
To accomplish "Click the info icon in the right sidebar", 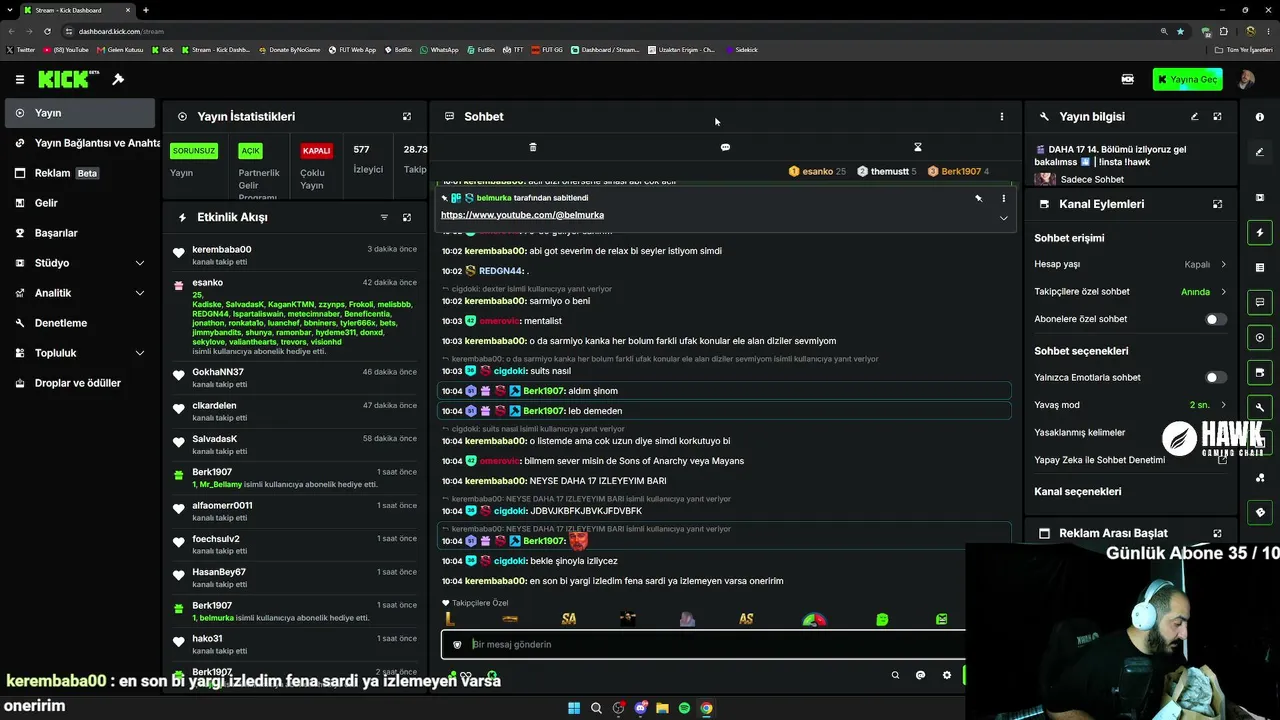I will tap(1260, 117).
